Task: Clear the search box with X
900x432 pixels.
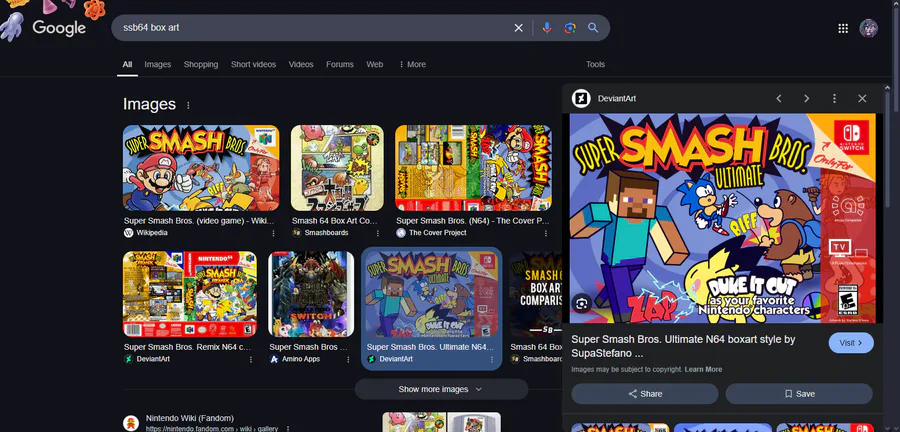Action: (518, 28)
